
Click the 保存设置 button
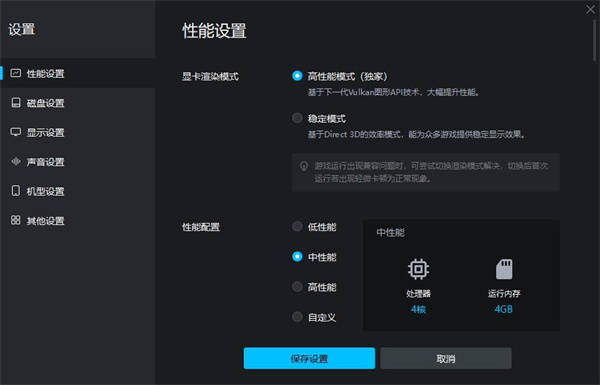[x=309, y=358]
